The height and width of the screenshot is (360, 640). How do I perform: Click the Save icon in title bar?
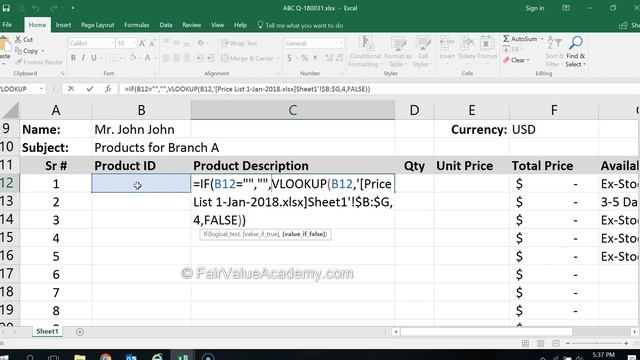(6, 8)
